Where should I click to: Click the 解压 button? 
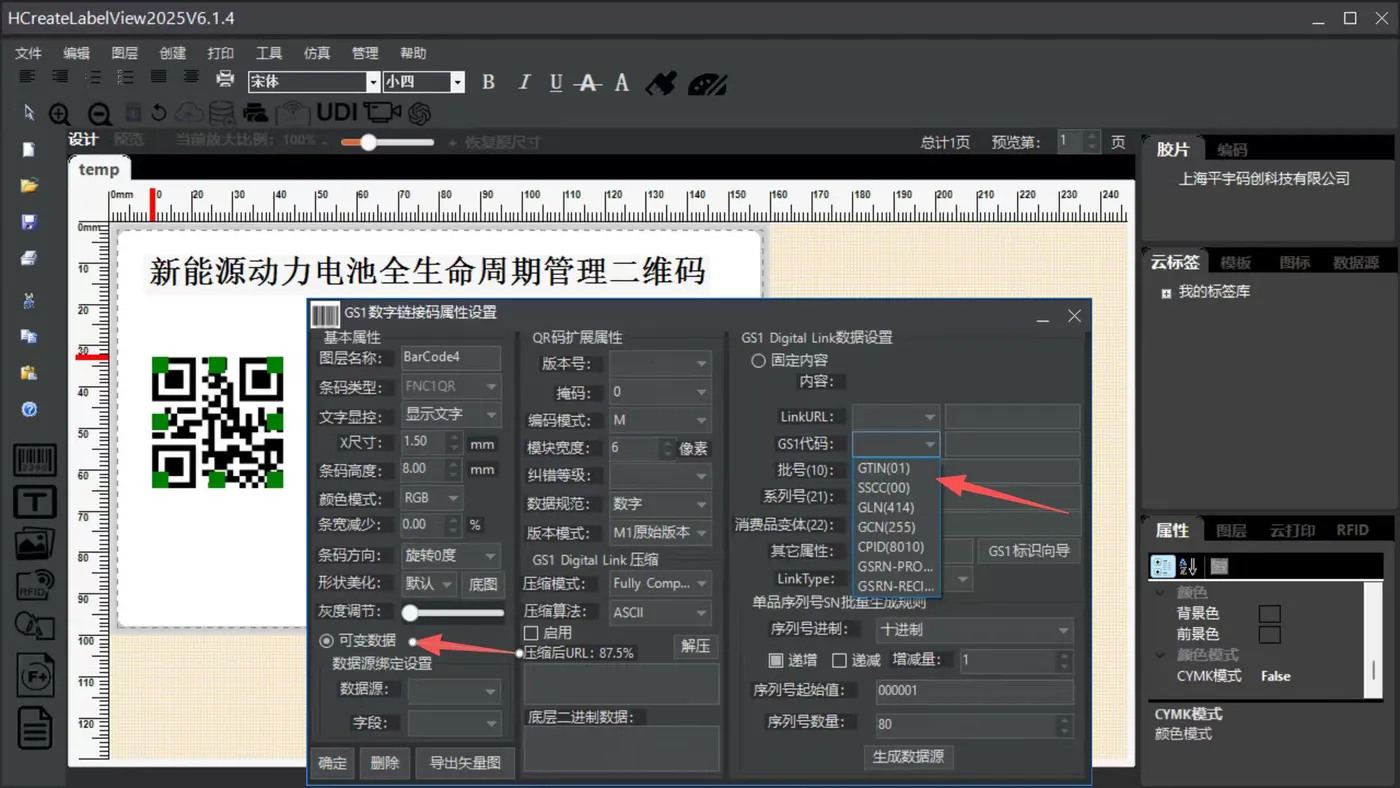coord(695,646)
